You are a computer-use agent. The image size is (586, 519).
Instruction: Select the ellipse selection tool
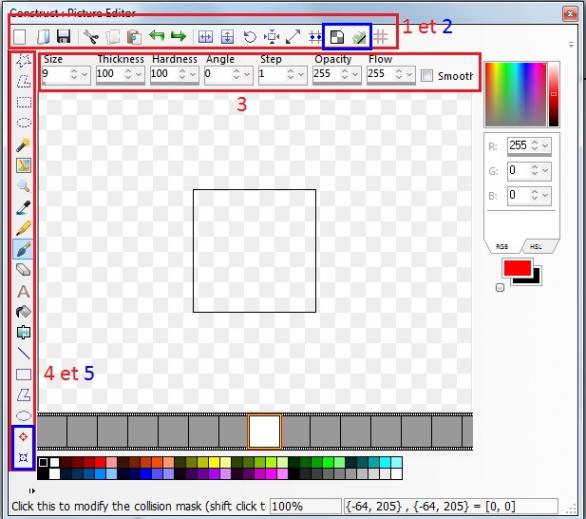click(24, 123)
